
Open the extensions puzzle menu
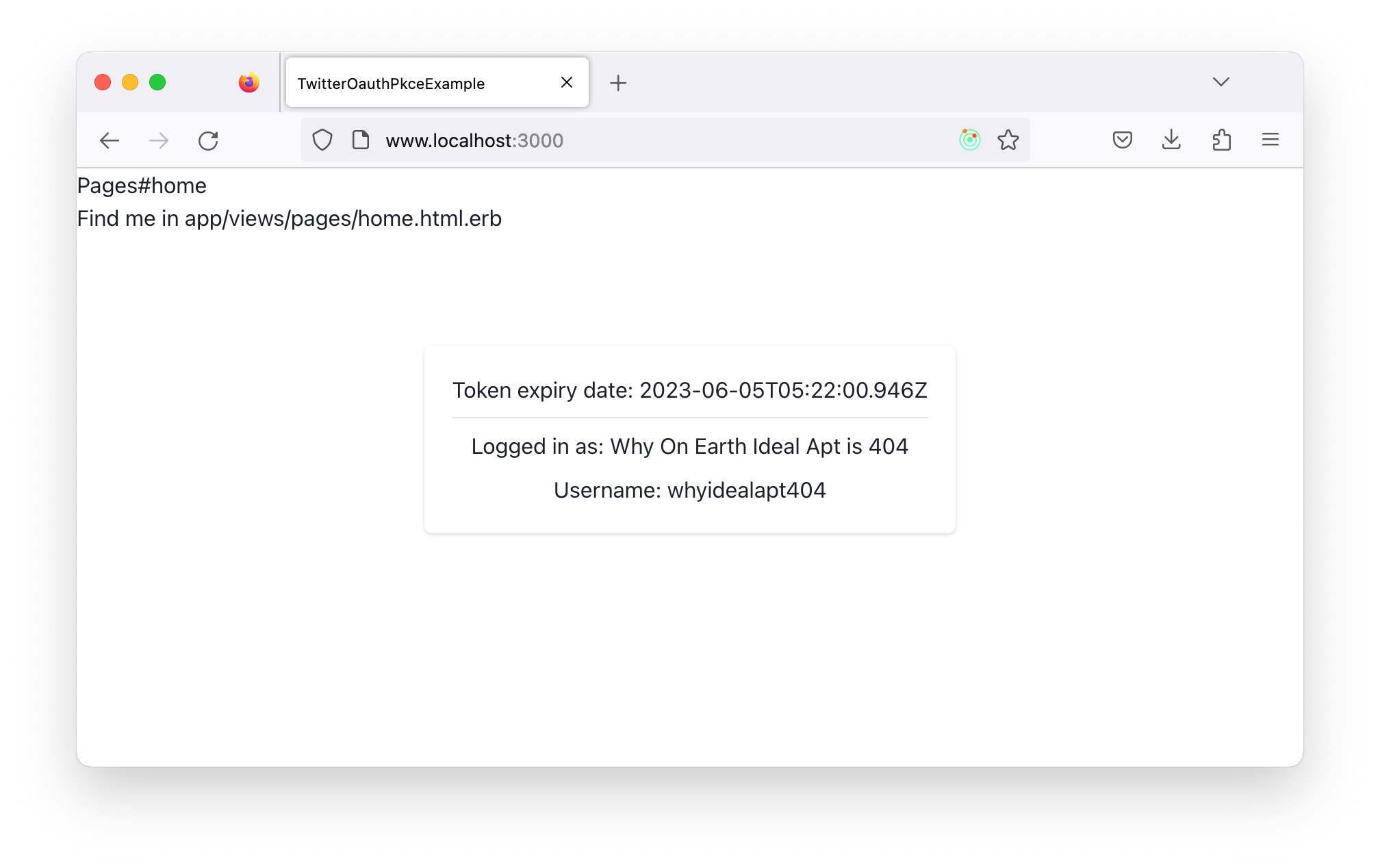(1221, 140)
